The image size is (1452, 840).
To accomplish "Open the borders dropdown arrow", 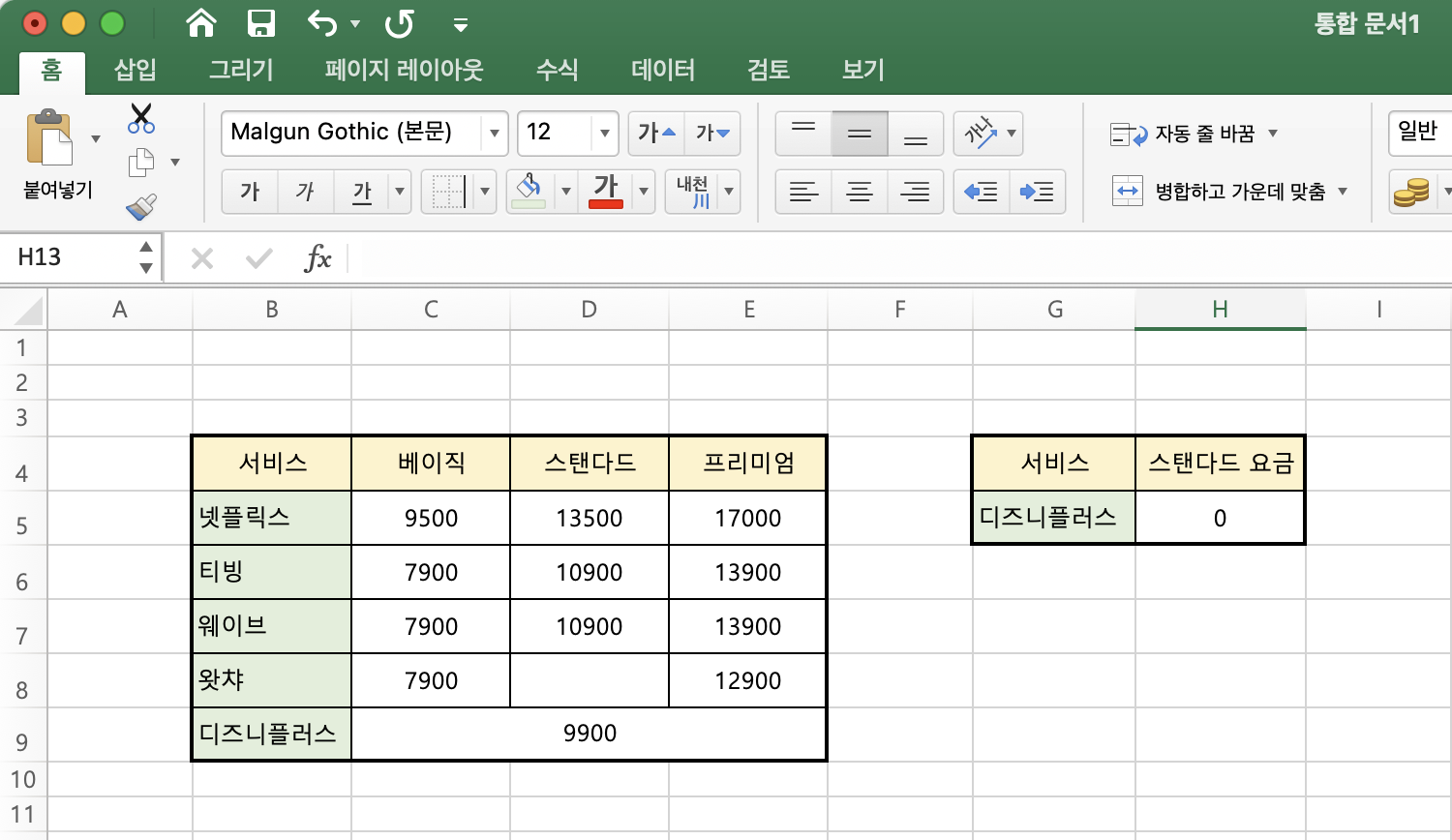I will click(x=486, y=192).
